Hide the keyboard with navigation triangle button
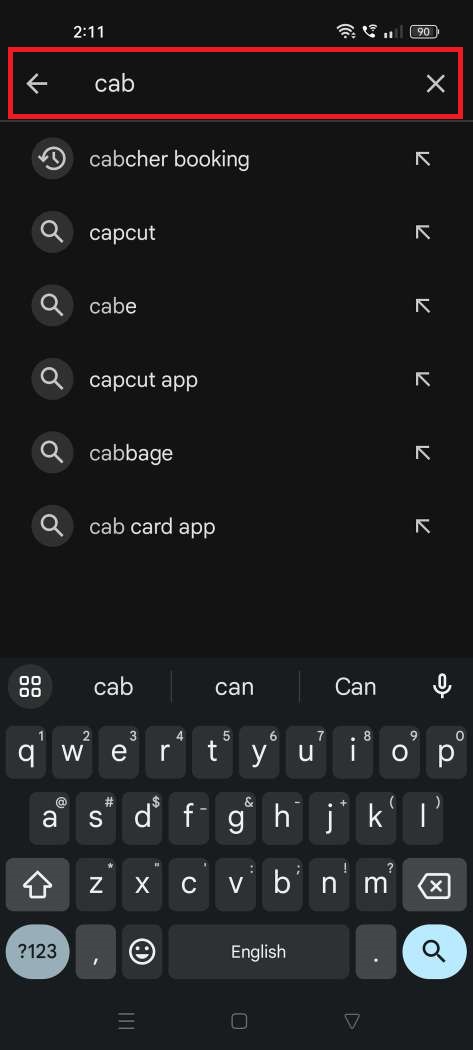 352,1021
